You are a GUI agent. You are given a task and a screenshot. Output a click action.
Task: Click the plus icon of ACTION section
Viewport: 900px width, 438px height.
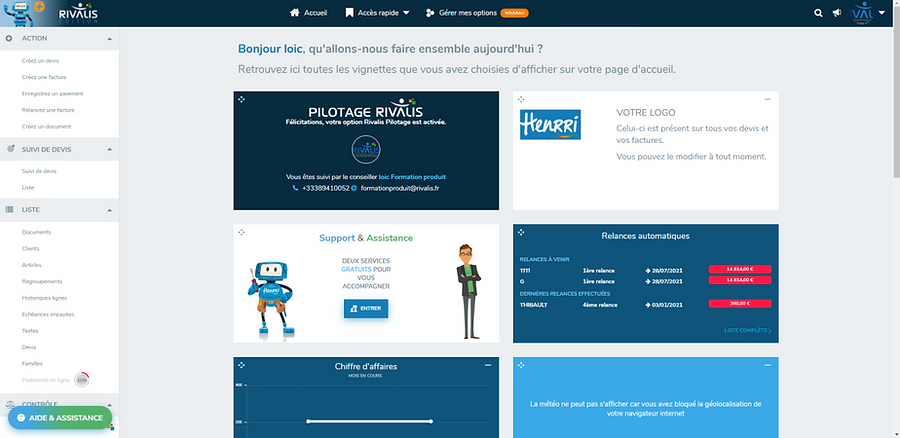coord(9,38)
